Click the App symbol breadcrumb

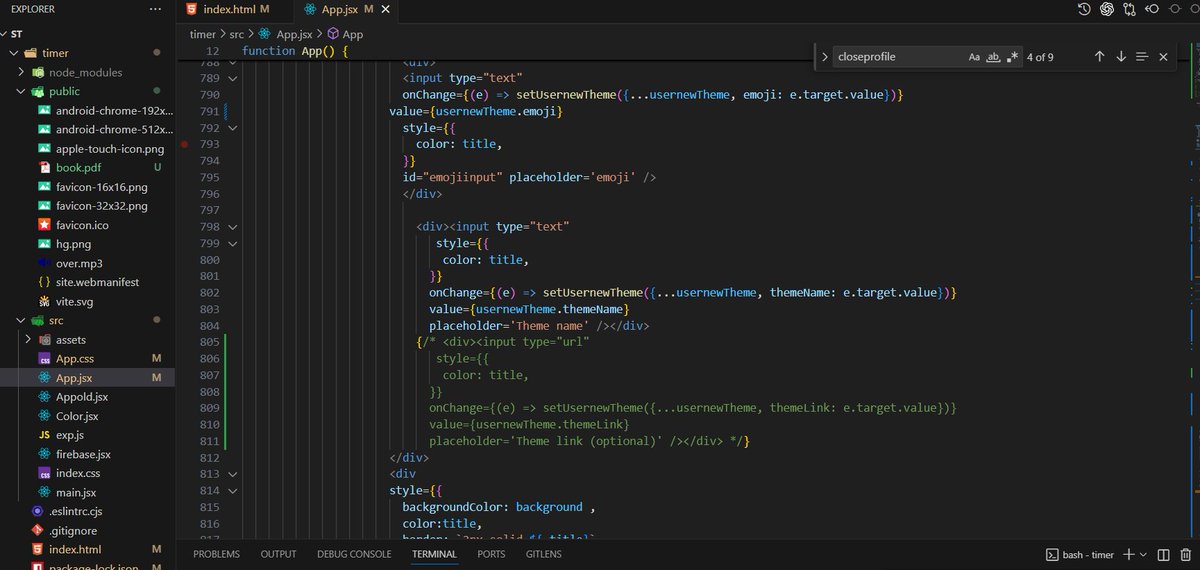tap(345, 34)
